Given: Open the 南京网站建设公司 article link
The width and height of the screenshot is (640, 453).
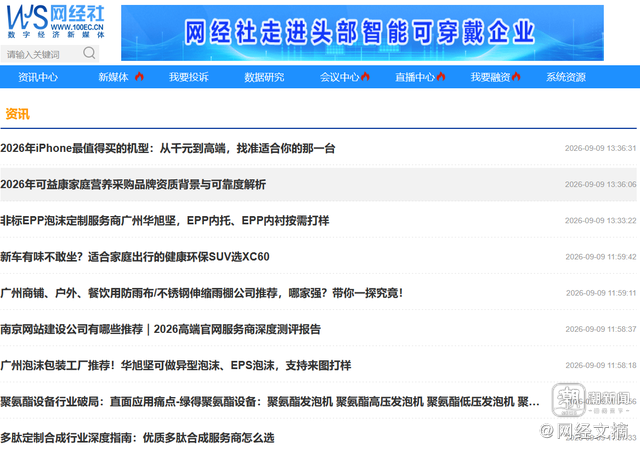Looking at the screenshot, I should [x=160, y=329].
